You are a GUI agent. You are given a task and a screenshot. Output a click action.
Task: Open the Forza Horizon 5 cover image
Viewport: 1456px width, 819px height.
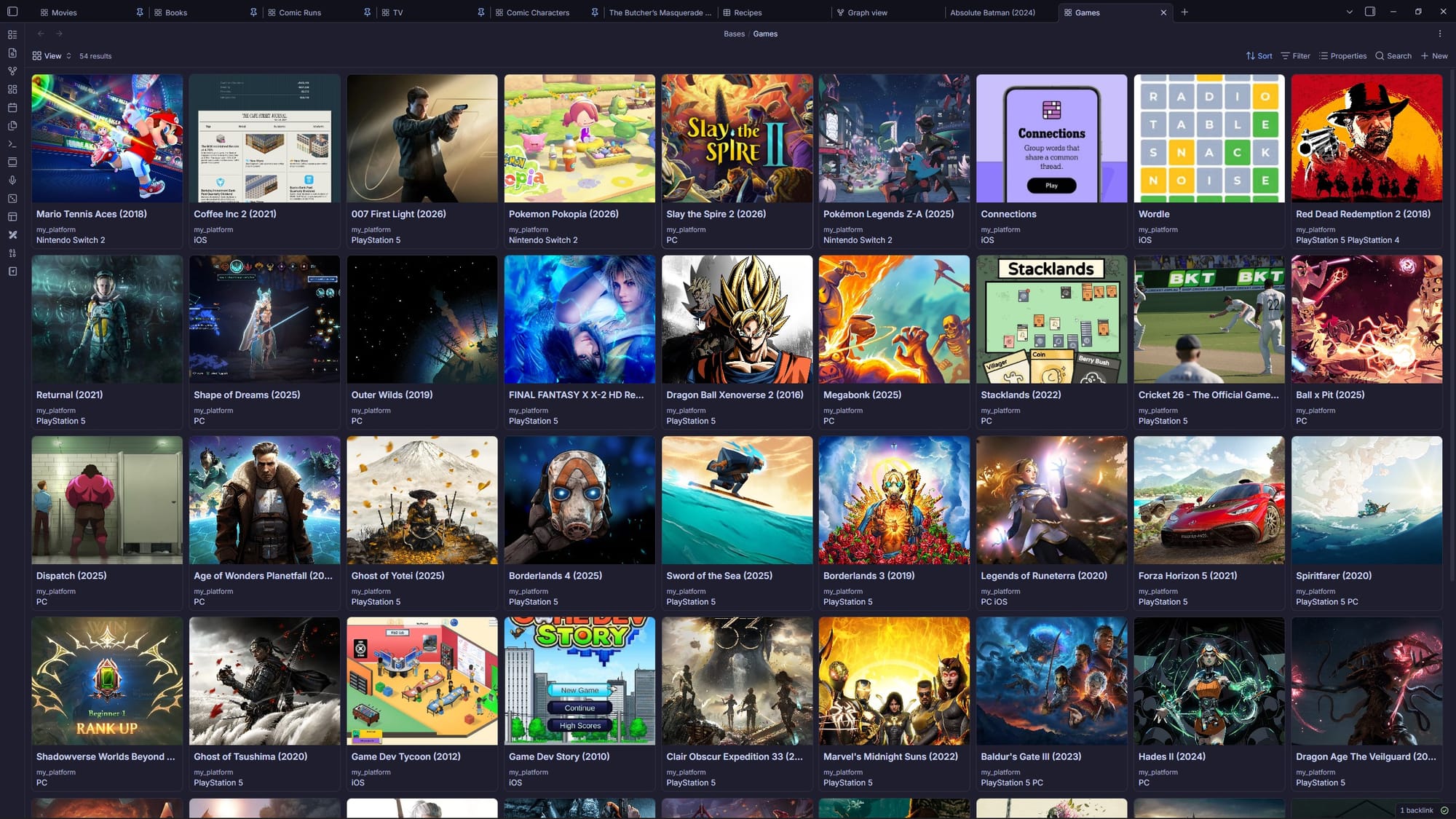coord(1209,500)
